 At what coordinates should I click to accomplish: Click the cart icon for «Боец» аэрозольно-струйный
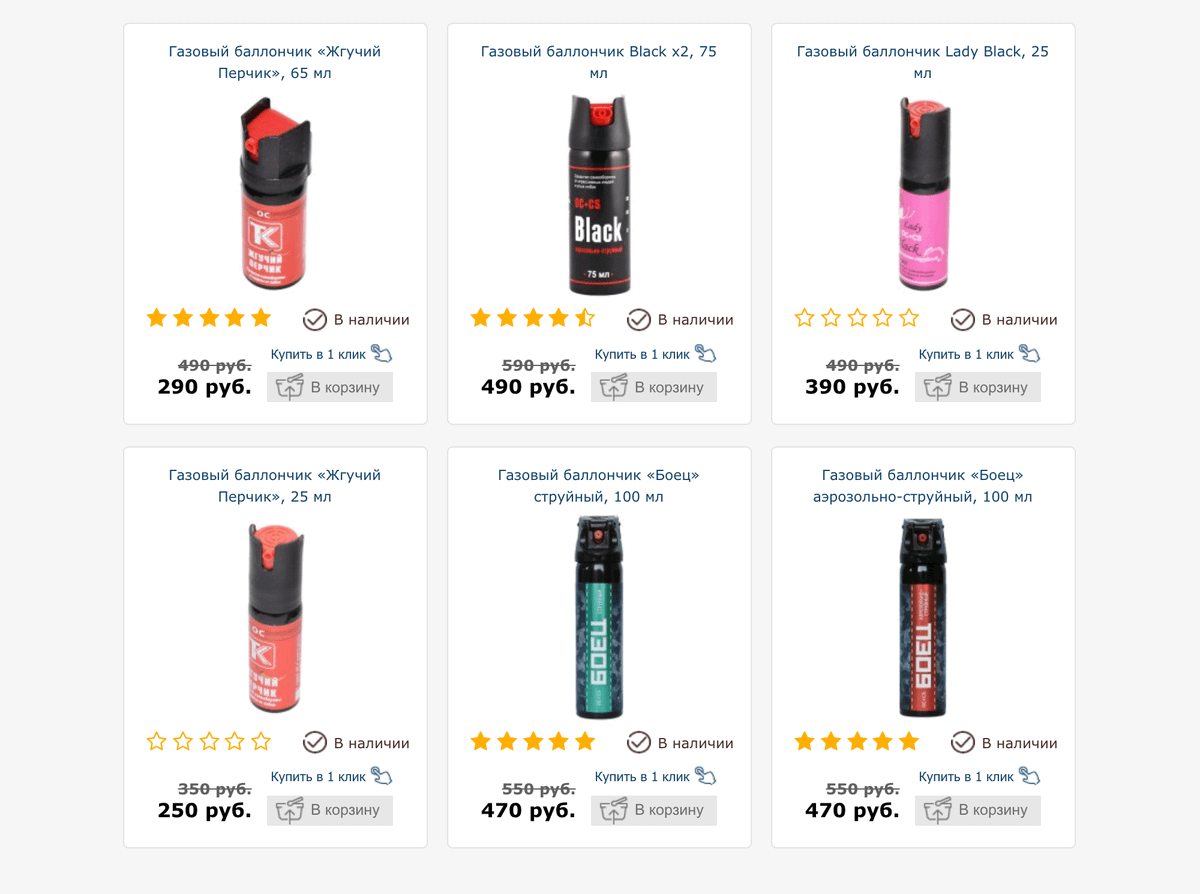click(x=937, y=810)
